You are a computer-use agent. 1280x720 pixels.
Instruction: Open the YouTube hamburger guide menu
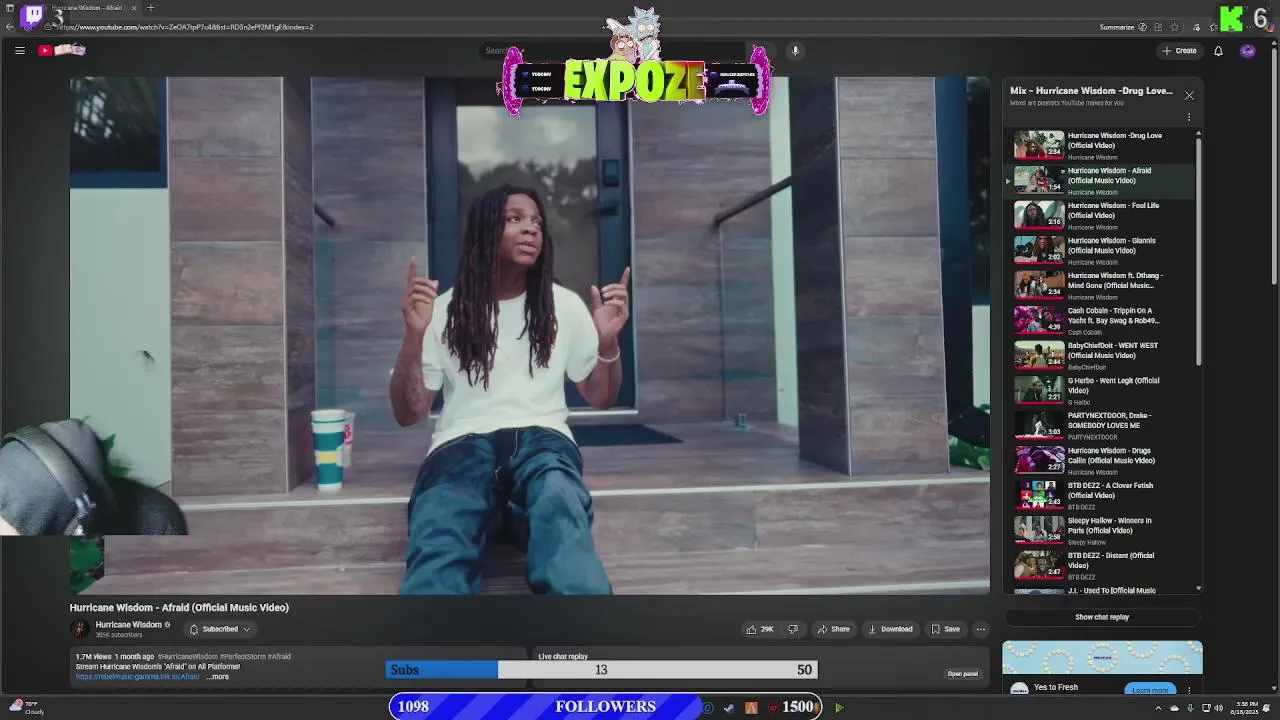[x=19, y=50]
